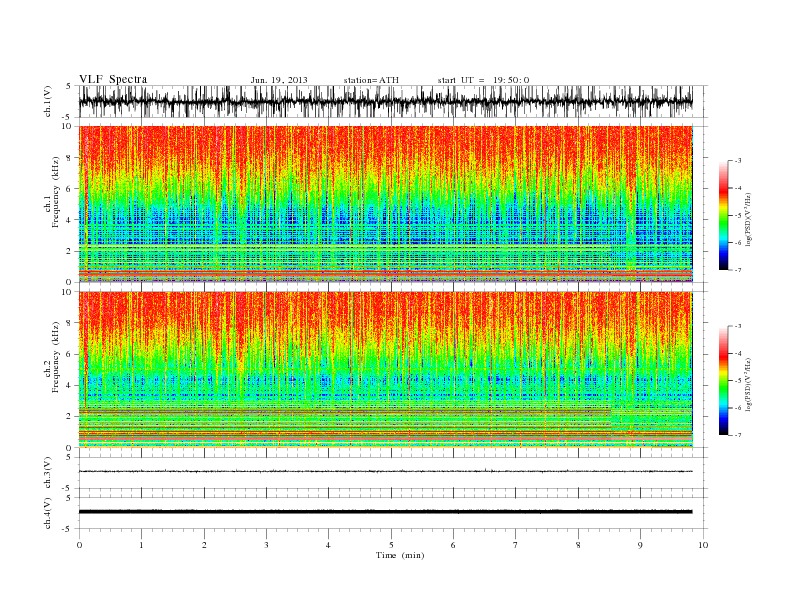Click the ch.1 "Frequency (kHz)" axis label
Image resolution: width=792 pixels, height=612 pixels.
(x=56, y=192)
